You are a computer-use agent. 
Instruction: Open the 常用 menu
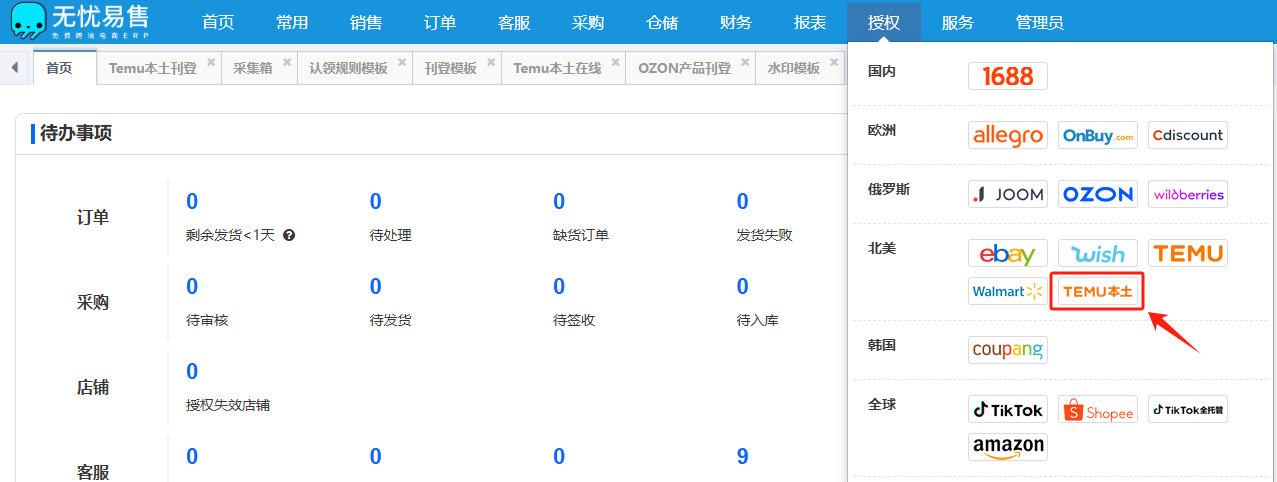[x=292, y=22]
